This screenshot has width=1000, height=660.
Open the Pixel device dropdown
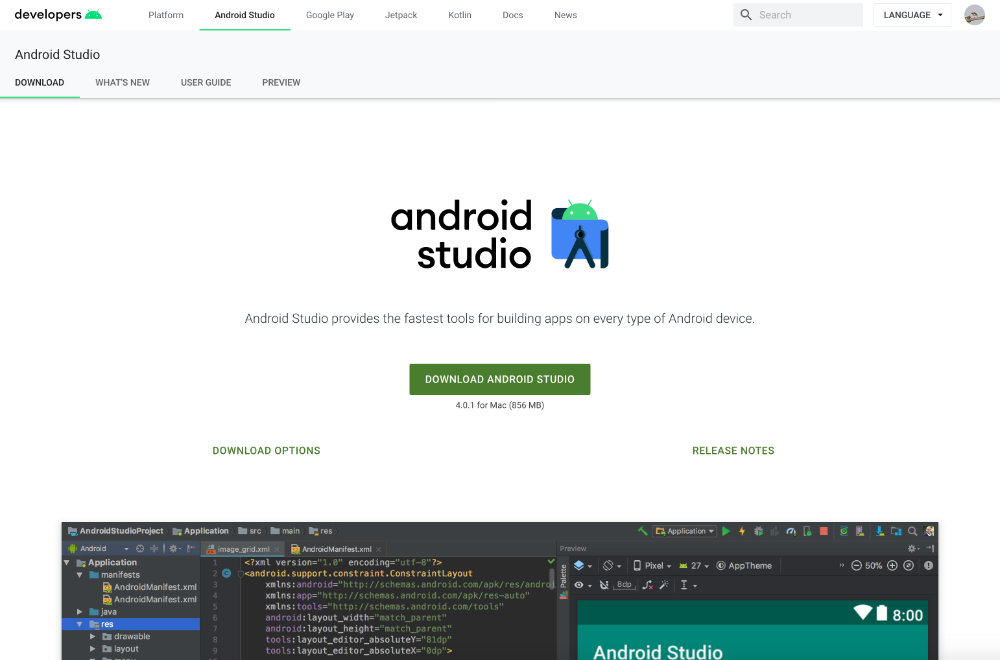click(x=652, y=566)
